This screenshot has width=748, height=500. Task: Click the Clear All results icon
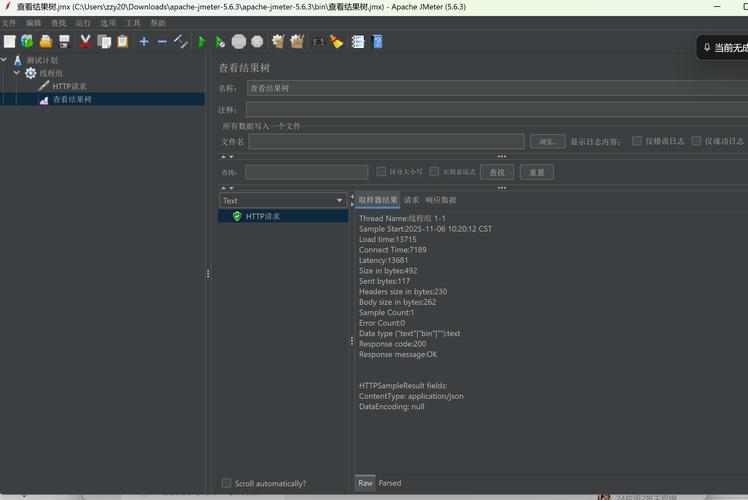297,42
